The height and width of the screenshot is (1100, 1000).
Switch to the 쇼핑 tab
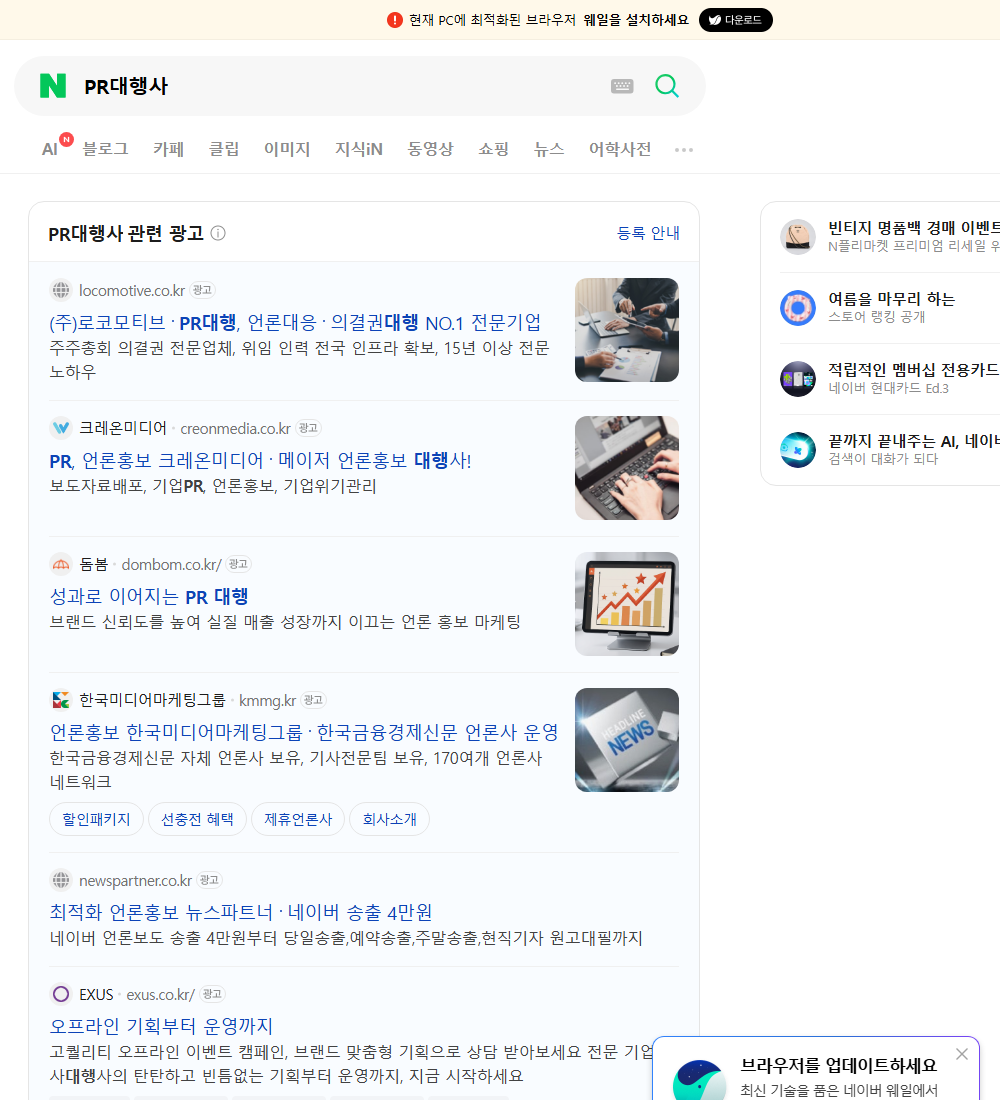pyautogui.click(x=493, y=149)
